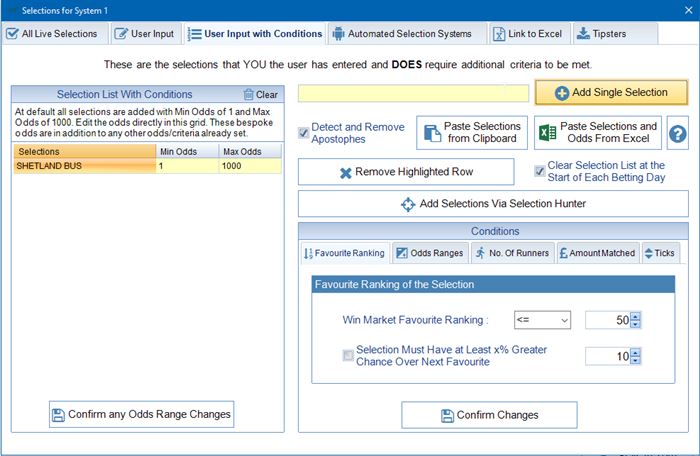Click the yellow selection name input field
This screenshot has height=456, width=700.
(413, 93)
